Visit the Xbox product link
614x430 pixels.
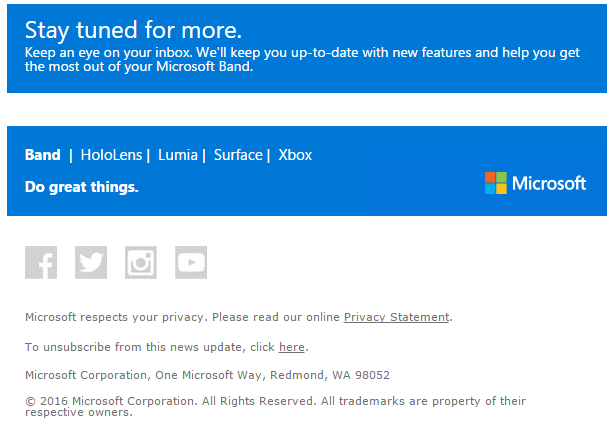pos(295,155)
